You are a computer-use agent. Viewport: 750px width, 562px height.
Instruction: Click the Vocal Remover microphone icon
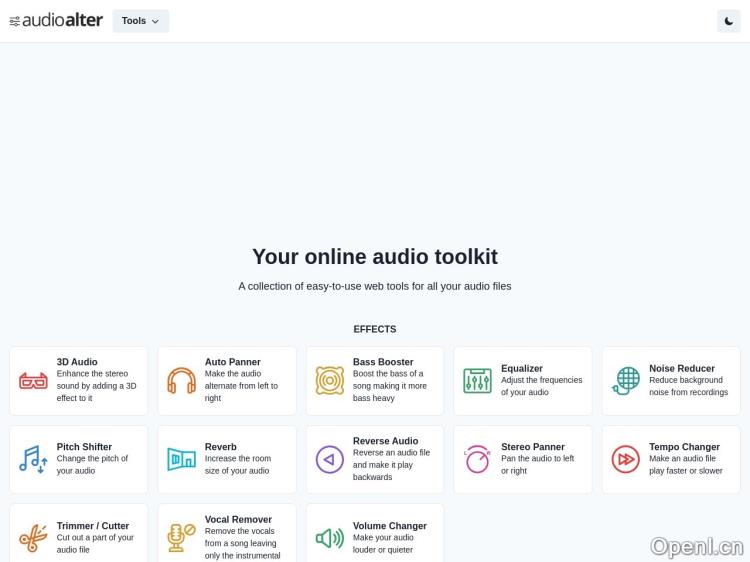[181, 538]
